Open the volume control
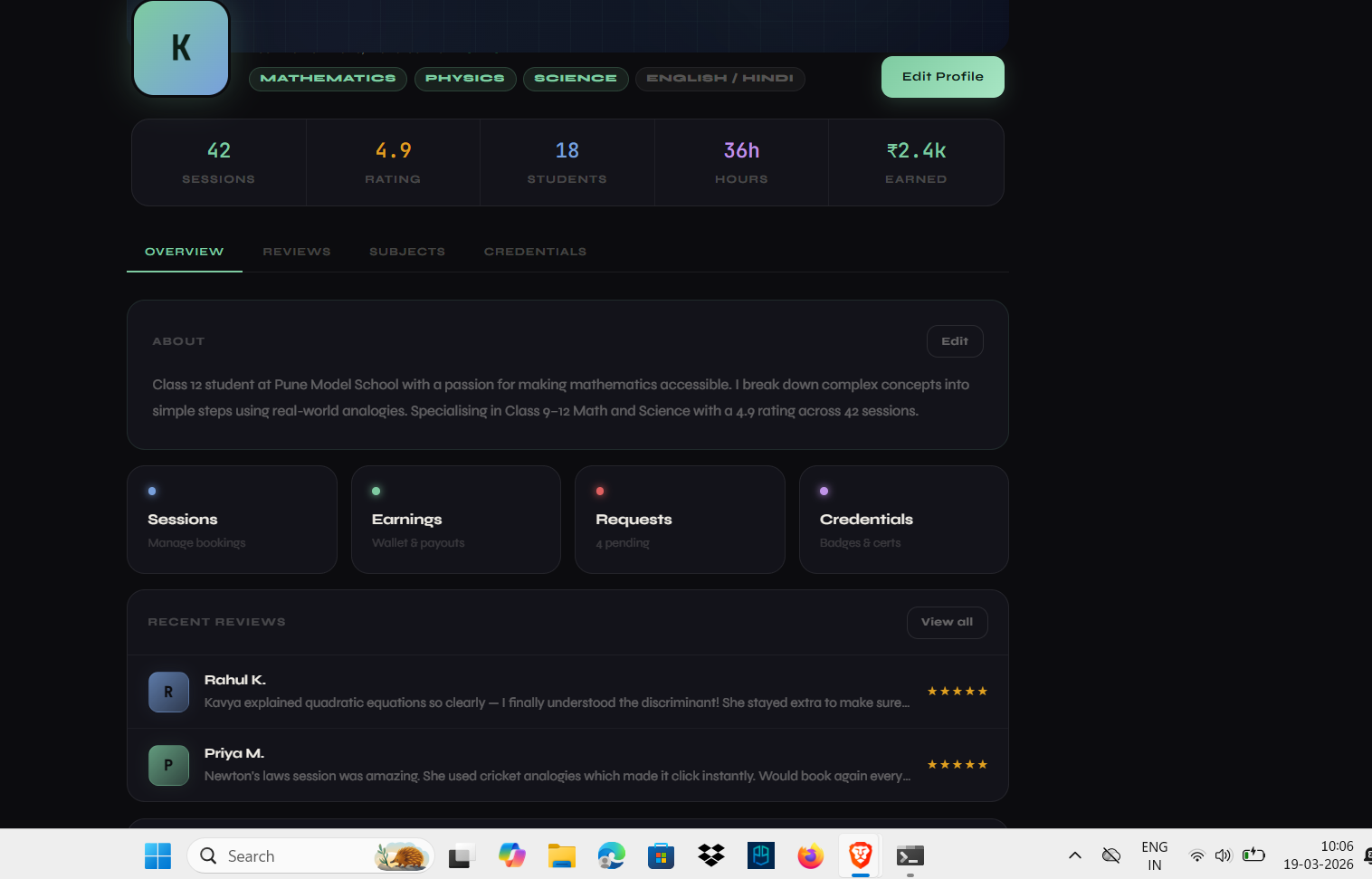The width and height of the screenshot is (1372, 879). tap(1224, 855)
